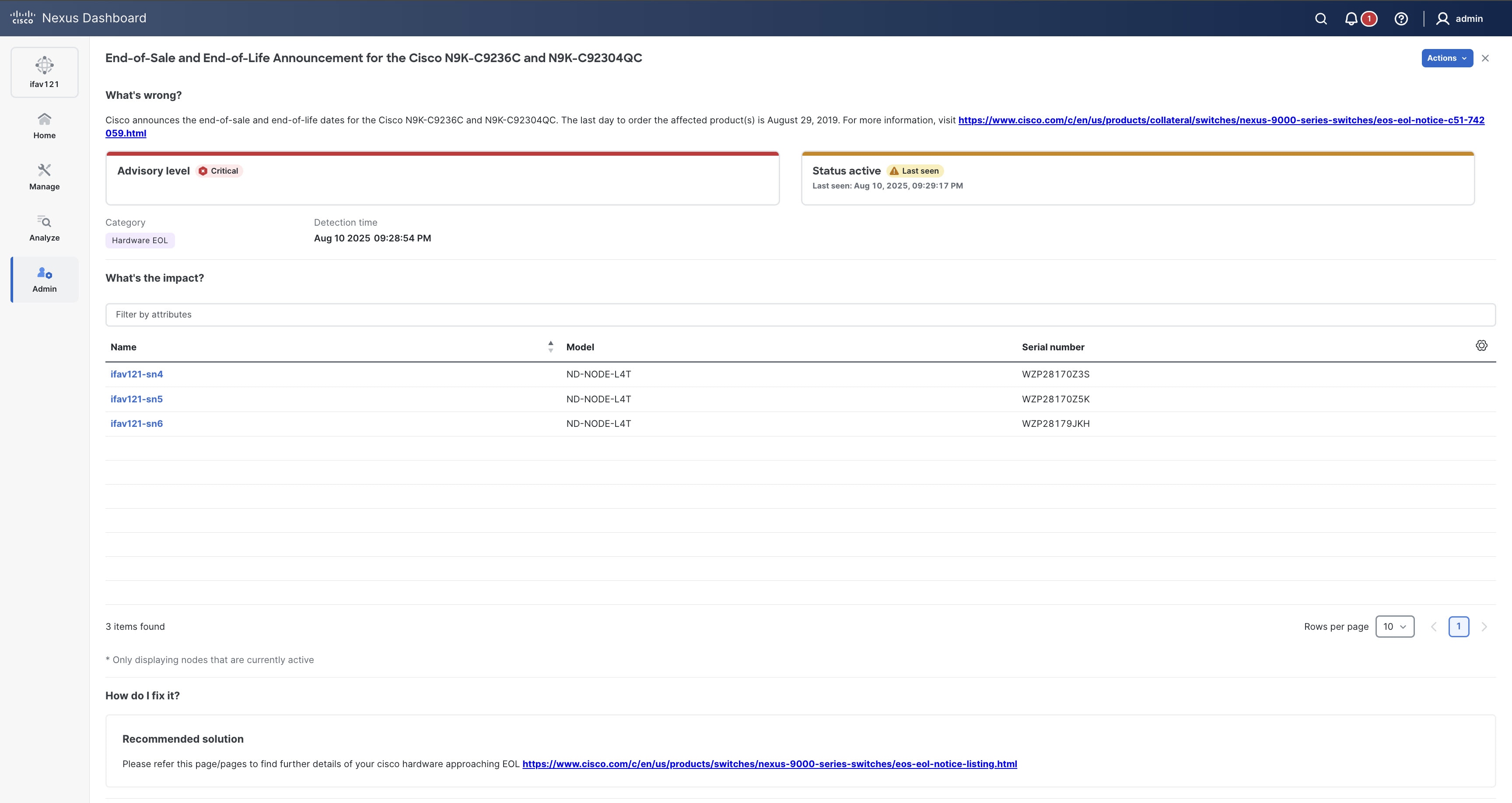
Task: Open the Analyze section in sidebar
Action: [45, 228]
